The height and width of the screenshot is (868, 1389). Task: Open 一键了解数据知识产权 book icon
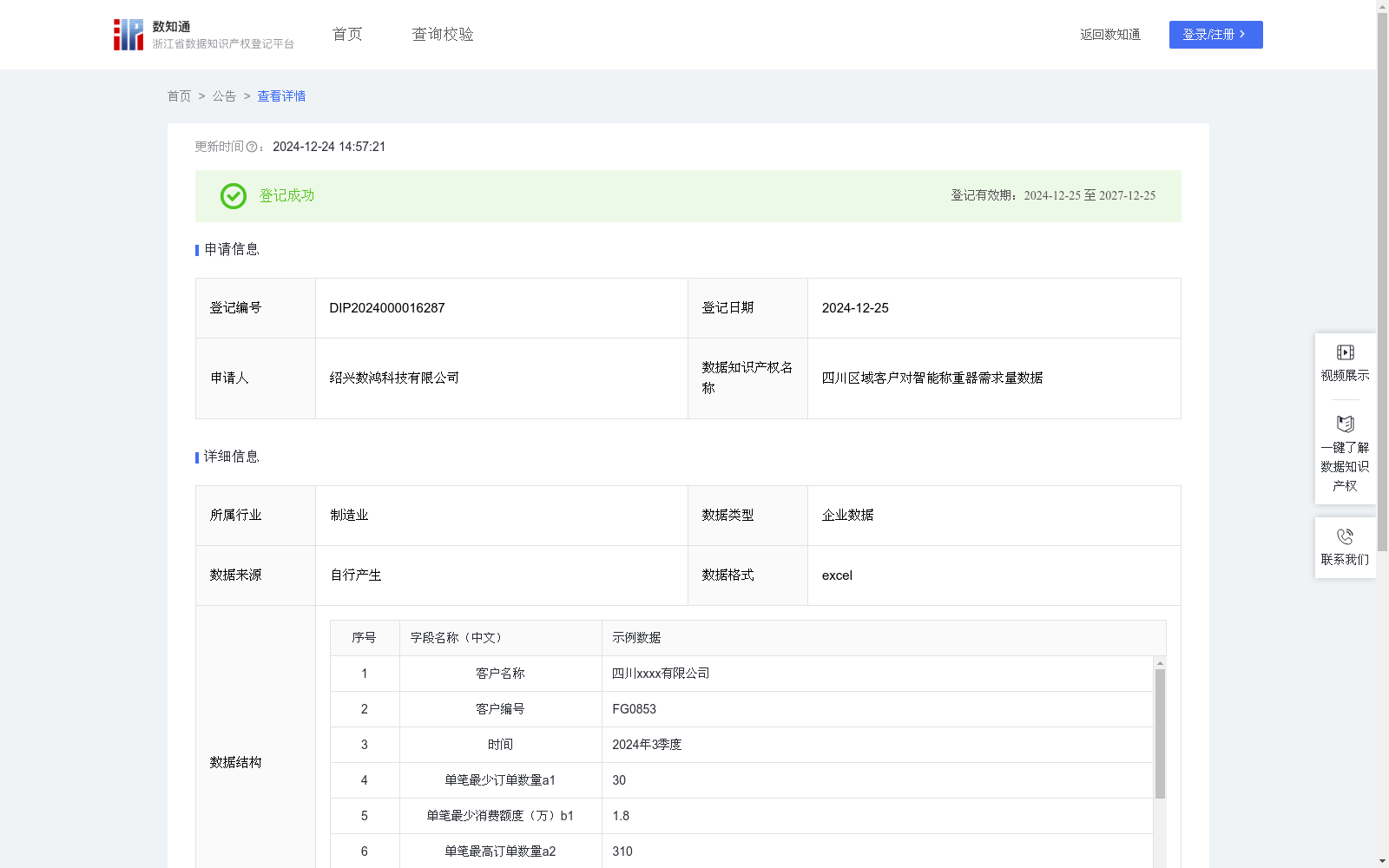coord(1345,424)
